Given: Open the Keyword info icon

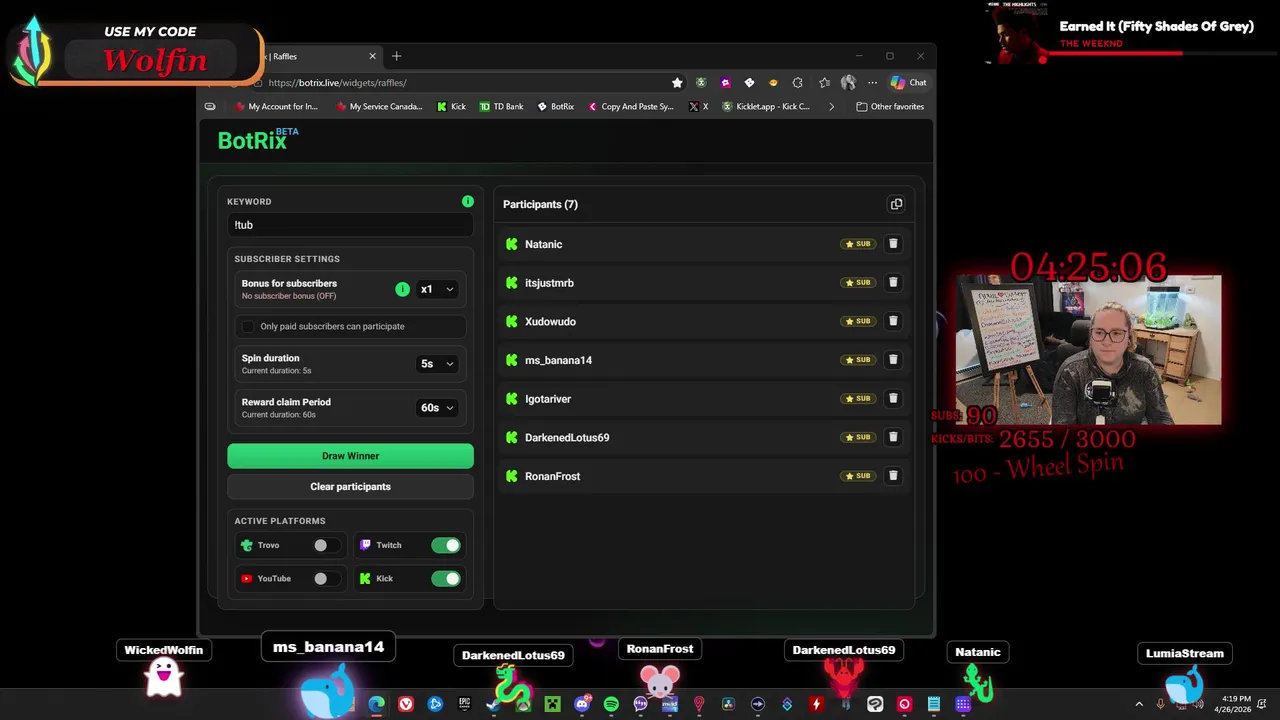Looking at the screenshot, I should coord(467,201).
